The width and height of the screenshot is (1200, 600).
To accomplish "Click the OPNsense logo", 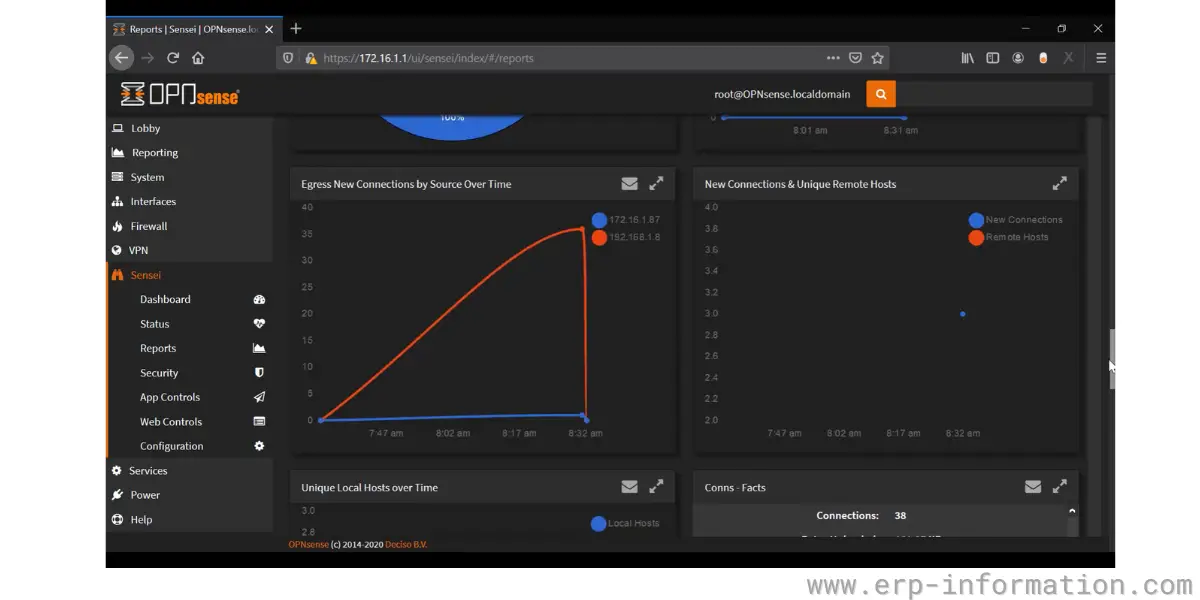I will coord(180,94).
